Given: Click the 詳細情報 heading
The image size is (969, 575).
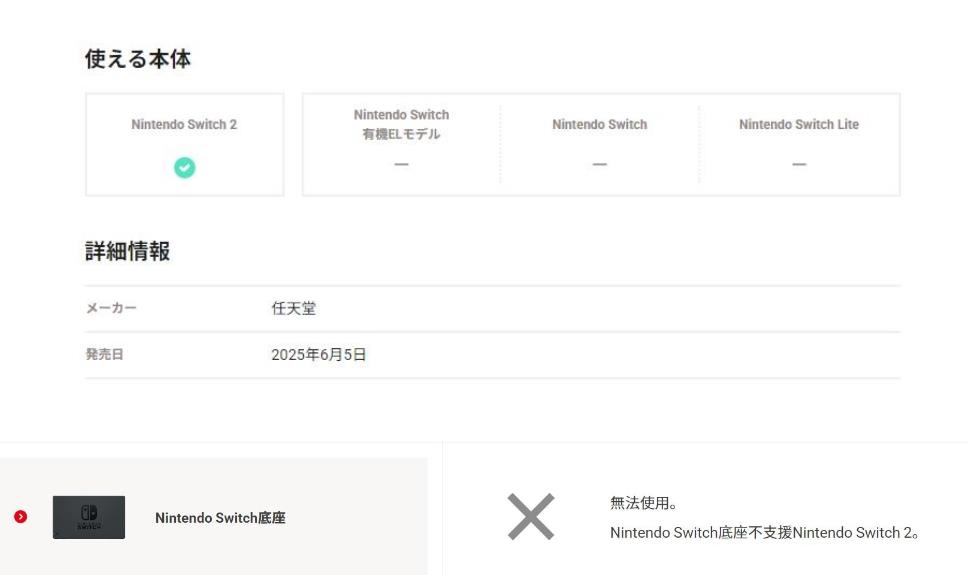Looking at the screenshot, I should point(127,252).
